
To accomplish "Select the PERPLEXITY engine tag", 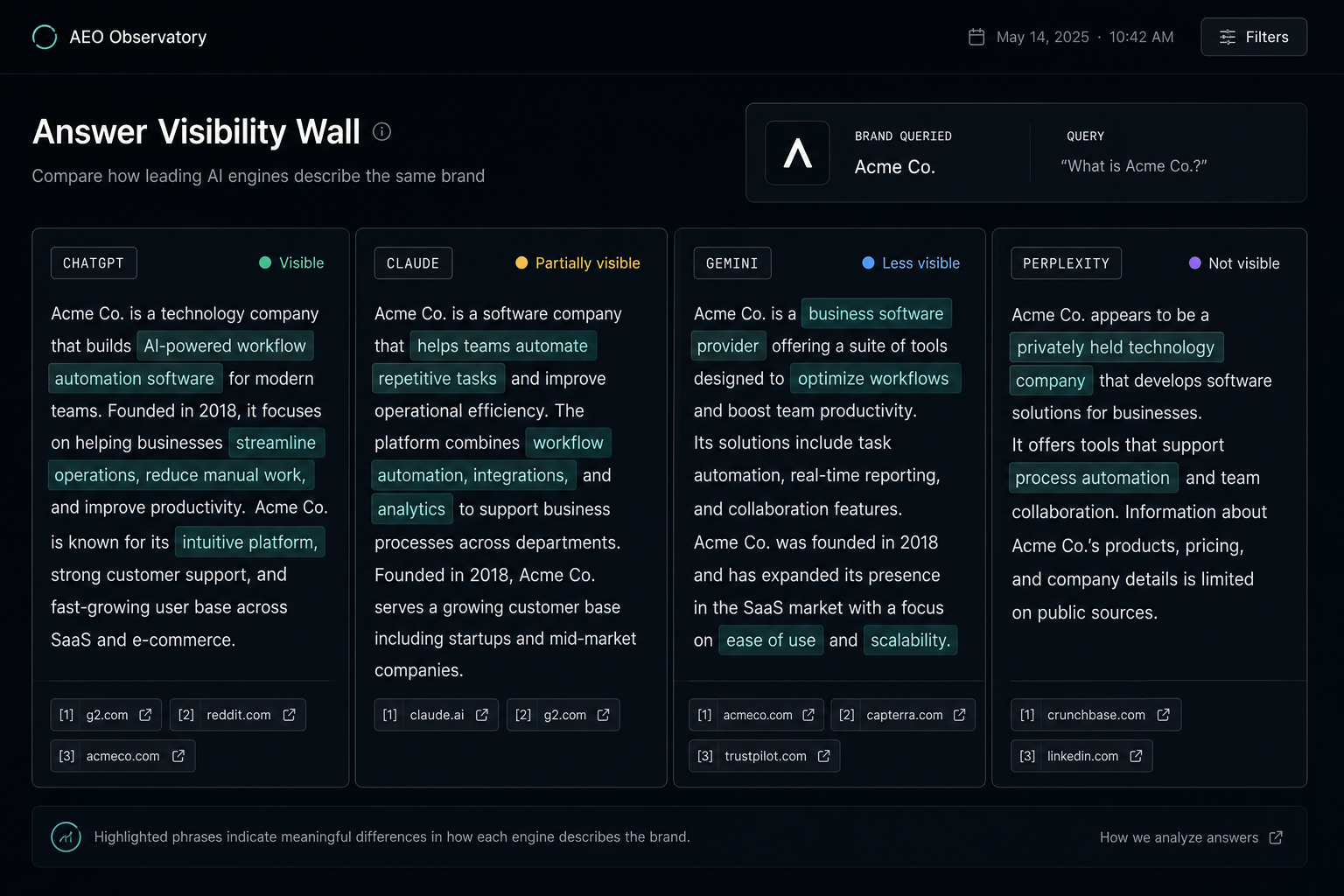I will pos(1066,263).
